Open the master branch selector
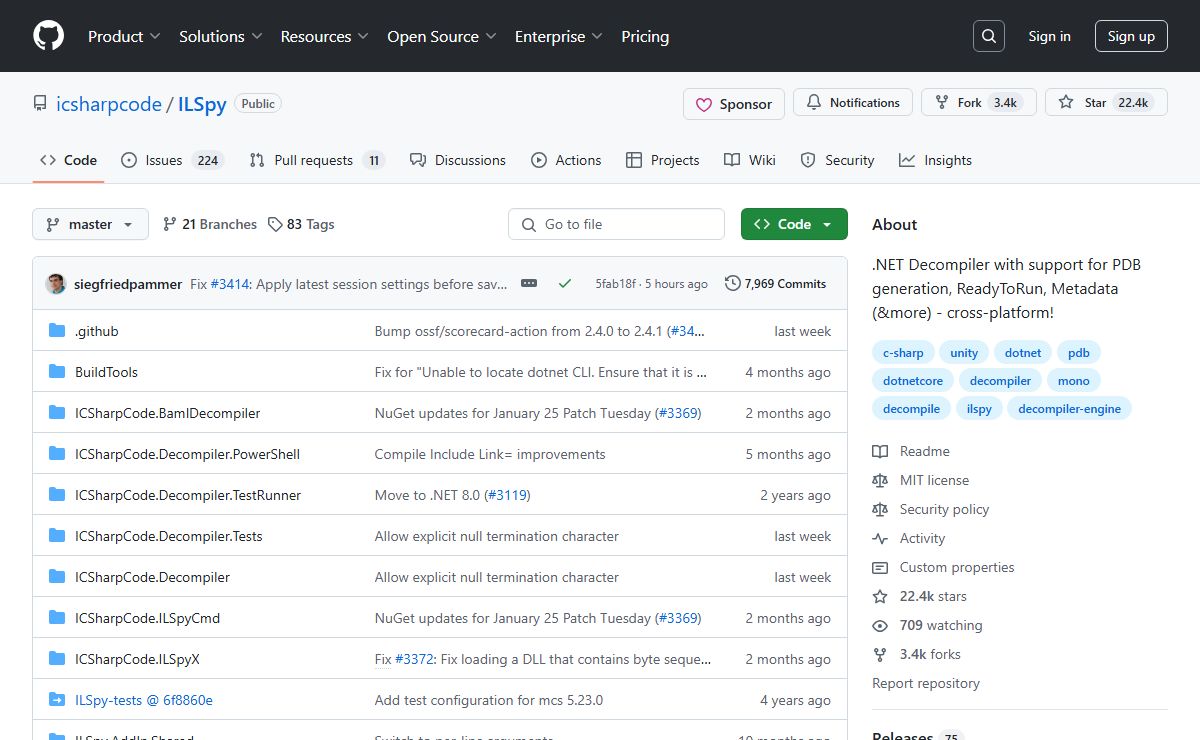1200x740 pixels. coord(91,225)
